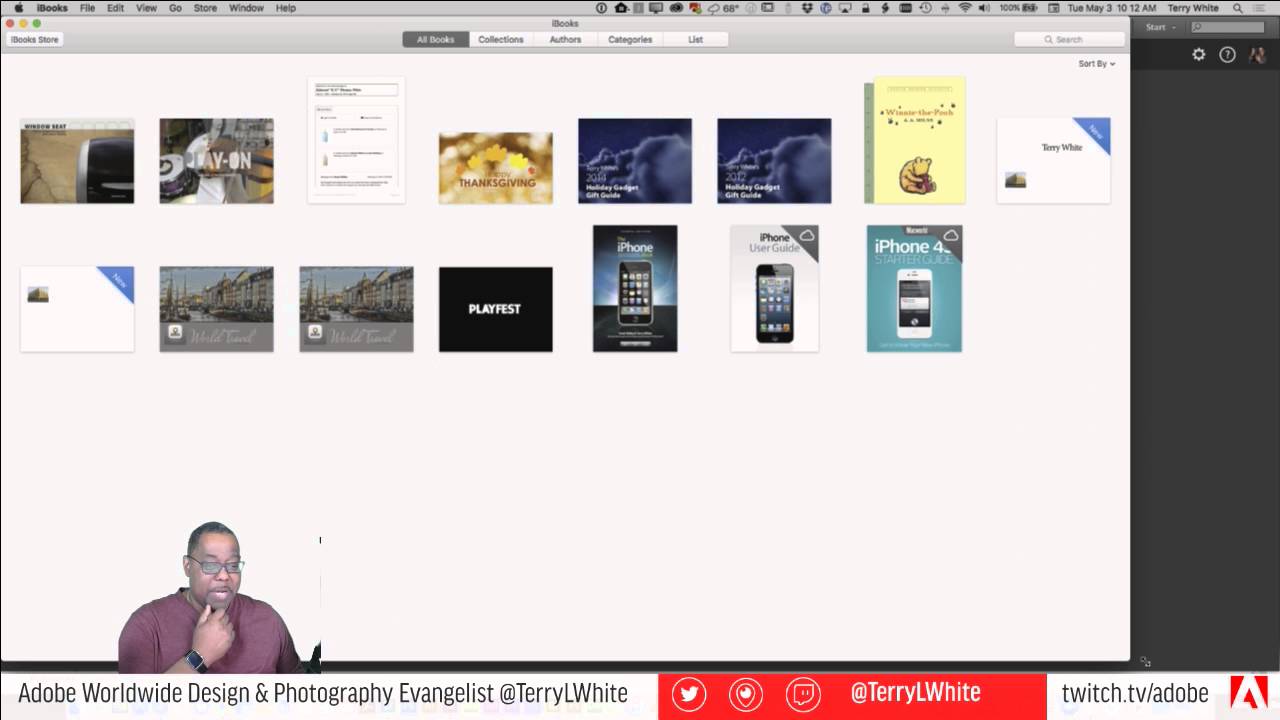Switch to the List view tab
1280x720 pixels.
[x=695, y=40]
